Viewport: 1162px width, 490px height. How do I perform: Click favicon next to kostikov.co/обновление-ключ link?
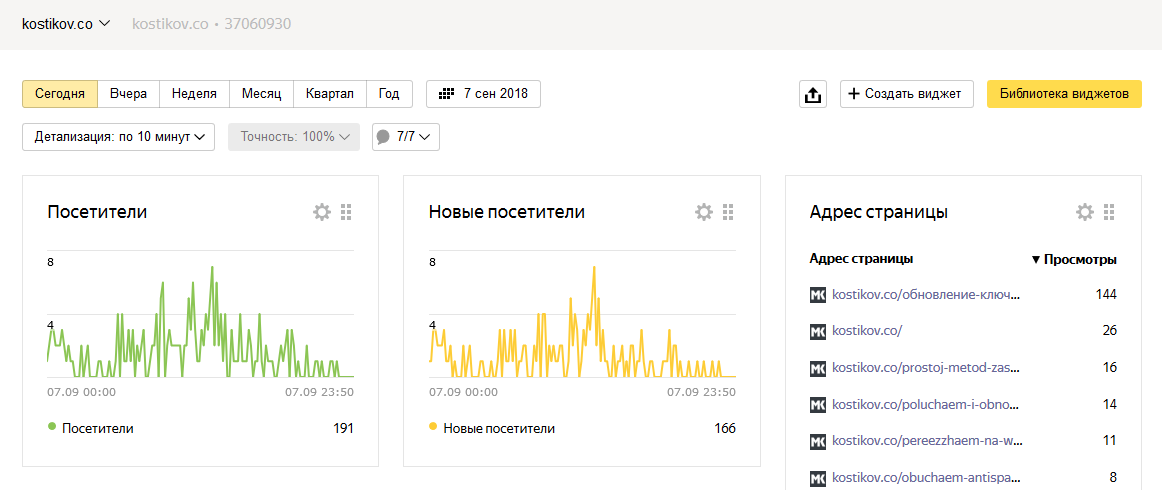tap(818, 295)
